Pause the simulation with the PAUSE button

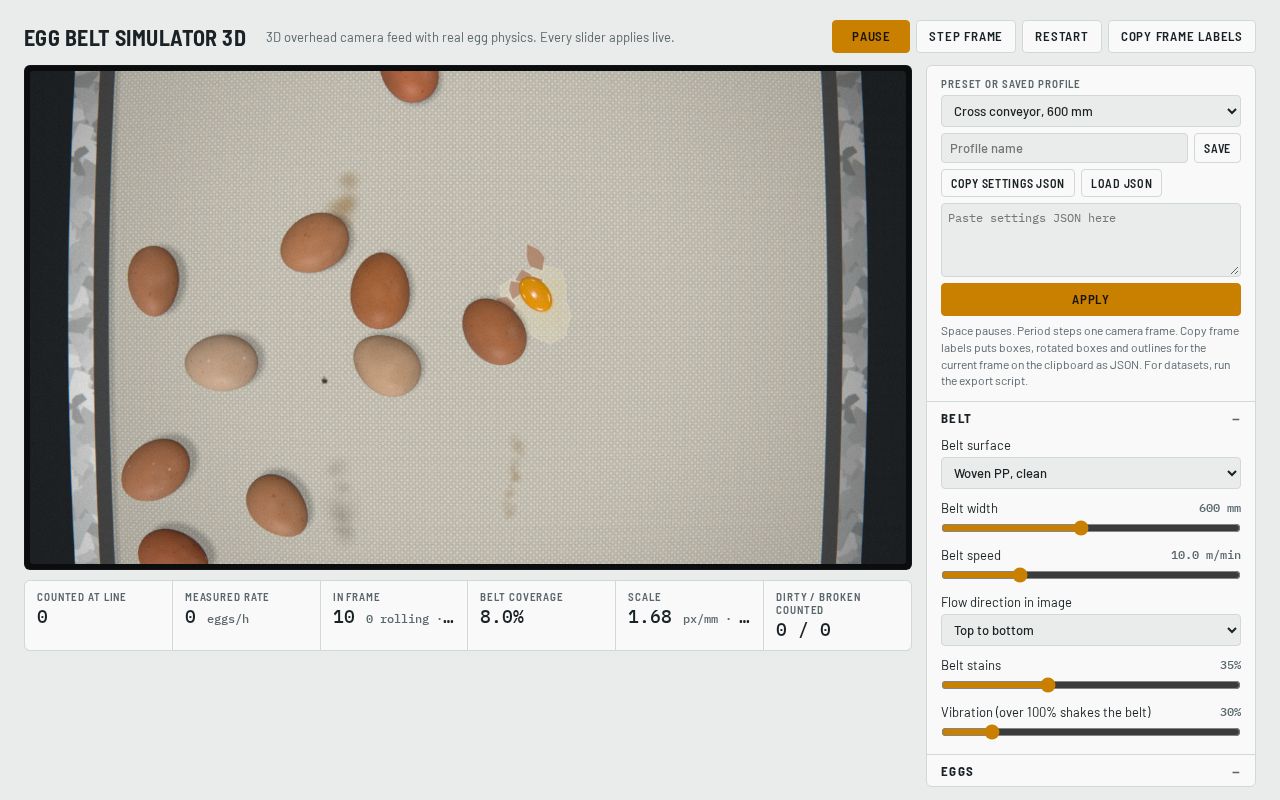coord(871,36)
